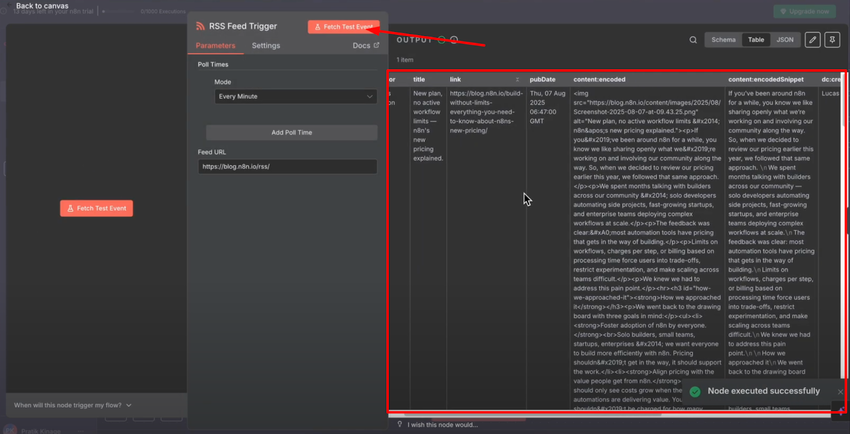This screenshot has height=434, width=850.
Task: Open the Mode dropdown showing Every Minute
Action: (x=295, y=97)
